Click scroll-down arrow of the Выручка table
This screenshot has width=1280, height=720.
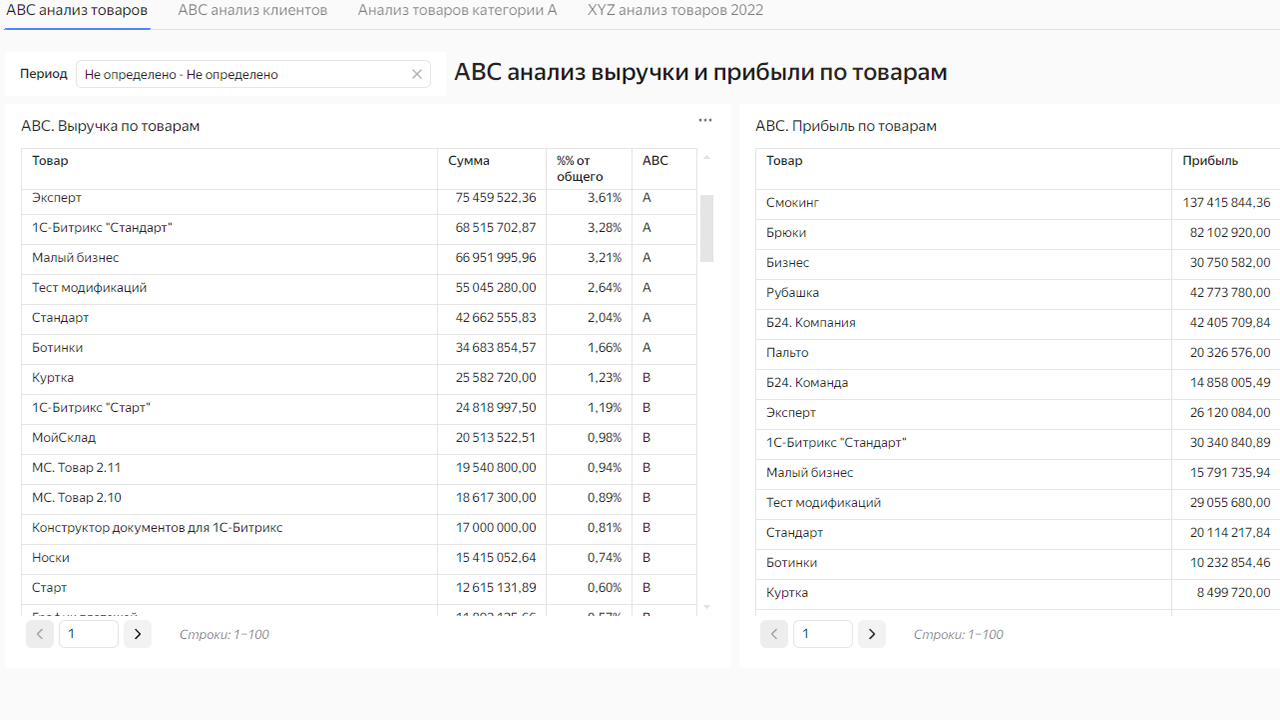[x=707, y=607]
